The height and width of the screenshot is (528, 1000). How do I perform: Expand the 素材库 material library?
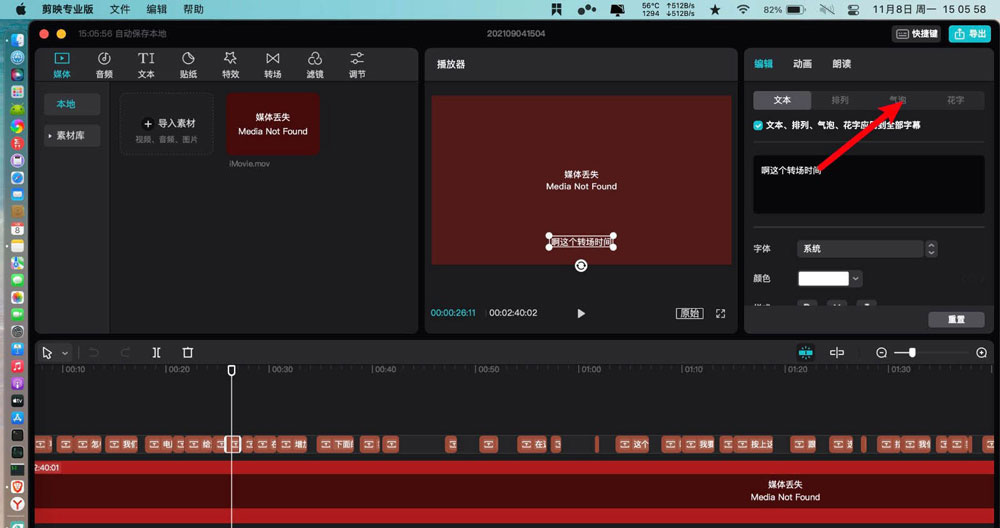[x=72, y=135]
